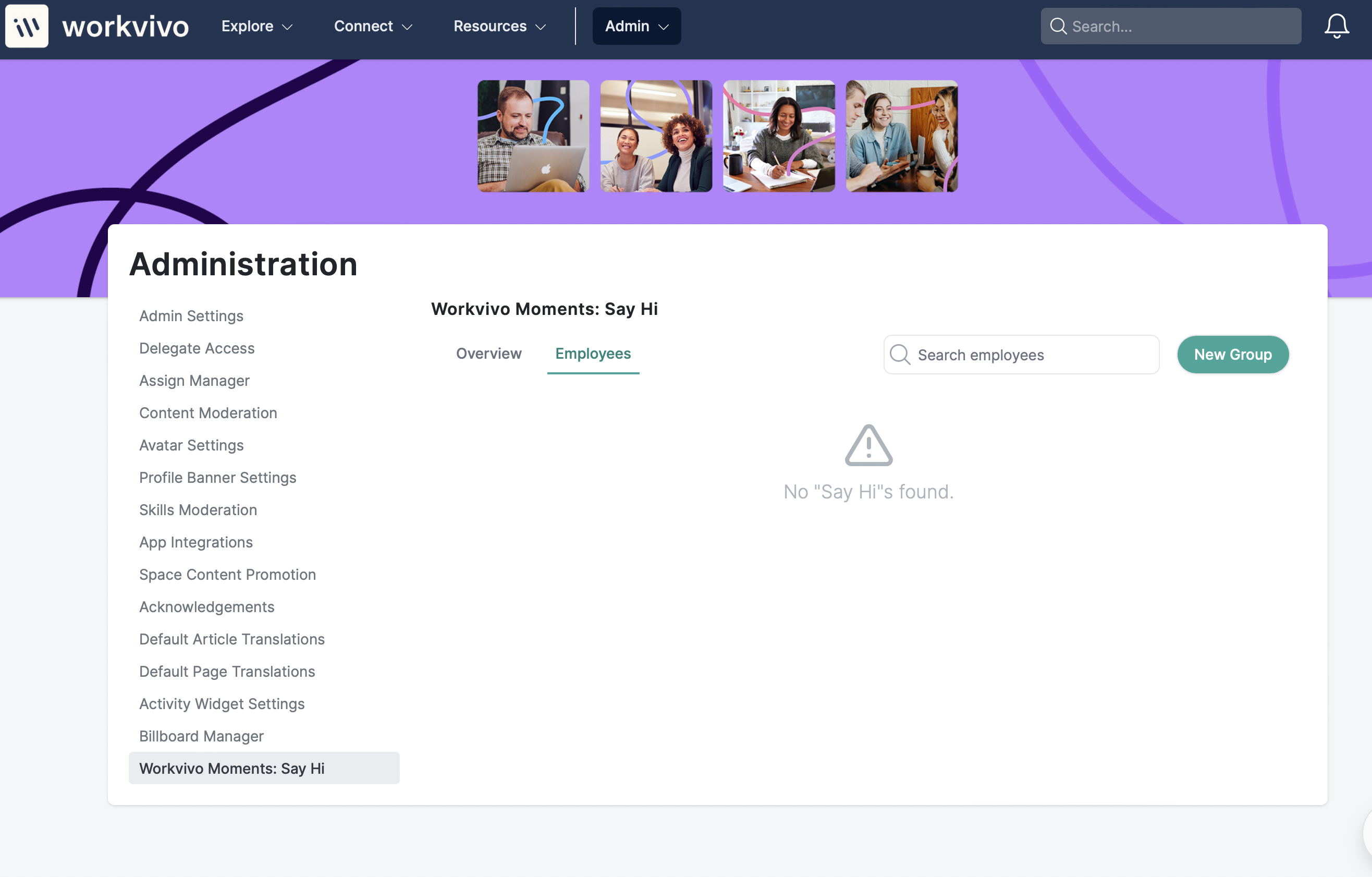
Task: Expand the Connect dropdown menu
Action: [x=373, y=26]
